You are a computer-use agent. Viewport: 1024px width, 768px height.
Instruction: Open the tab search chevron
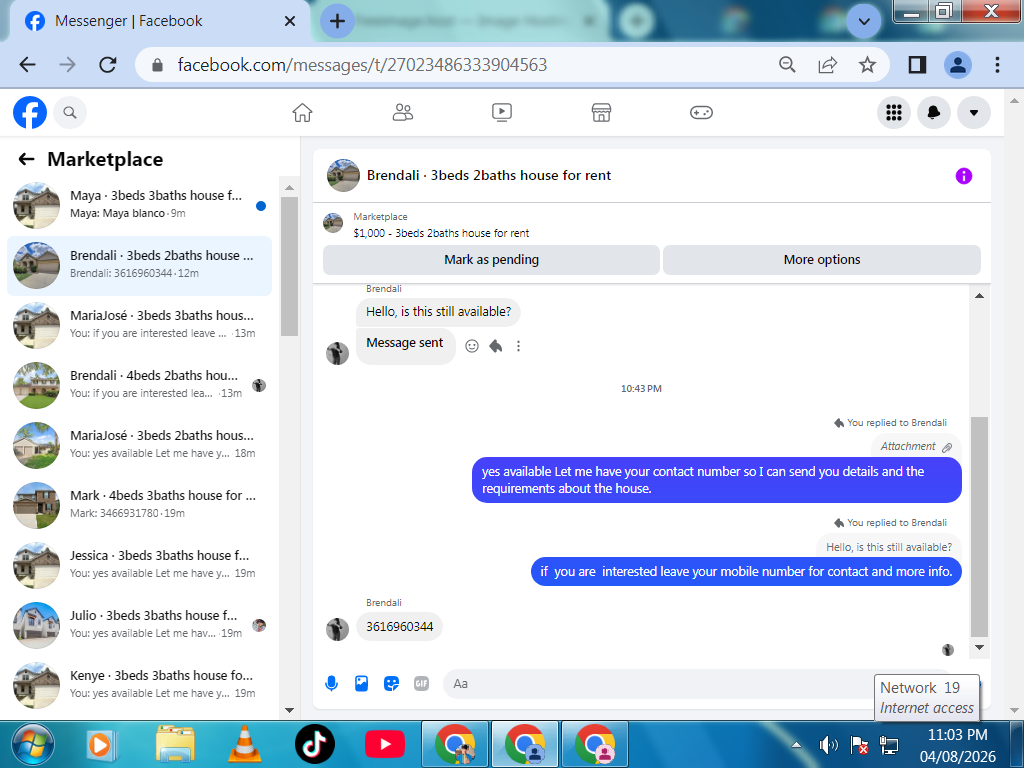point(863,22)
